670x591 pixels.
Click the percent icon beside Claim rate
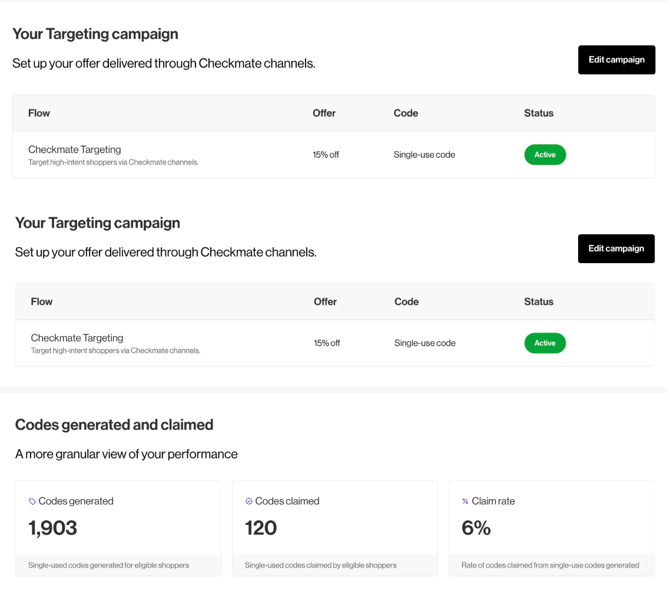point(465,502)
